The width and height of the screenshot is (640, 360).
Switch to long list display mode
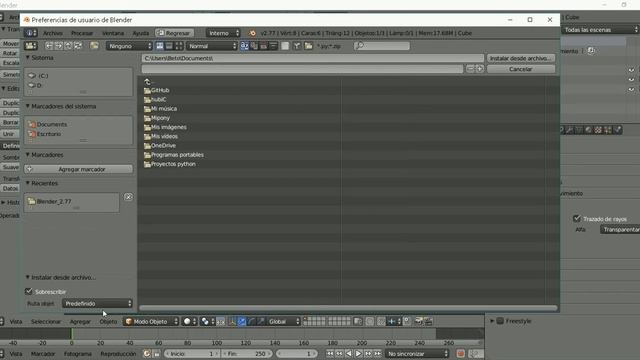click(169, 46)
